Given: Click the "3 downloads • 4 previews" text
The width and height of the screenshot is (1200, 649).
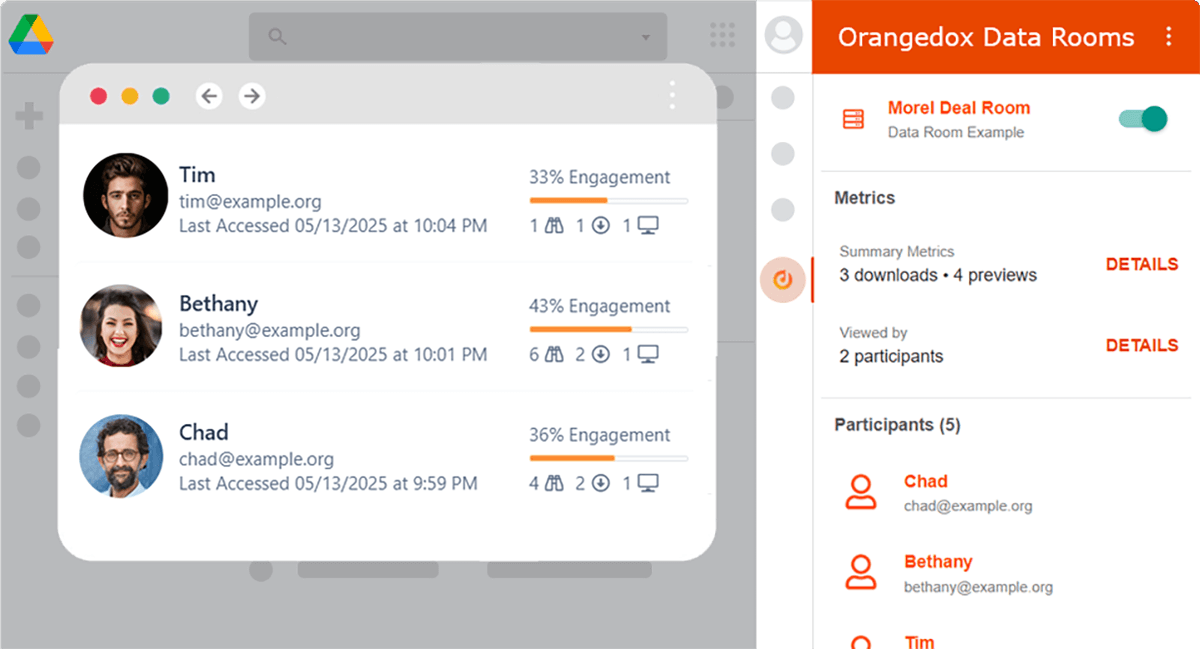Looking at the screenshot, I should click(938, 275).
